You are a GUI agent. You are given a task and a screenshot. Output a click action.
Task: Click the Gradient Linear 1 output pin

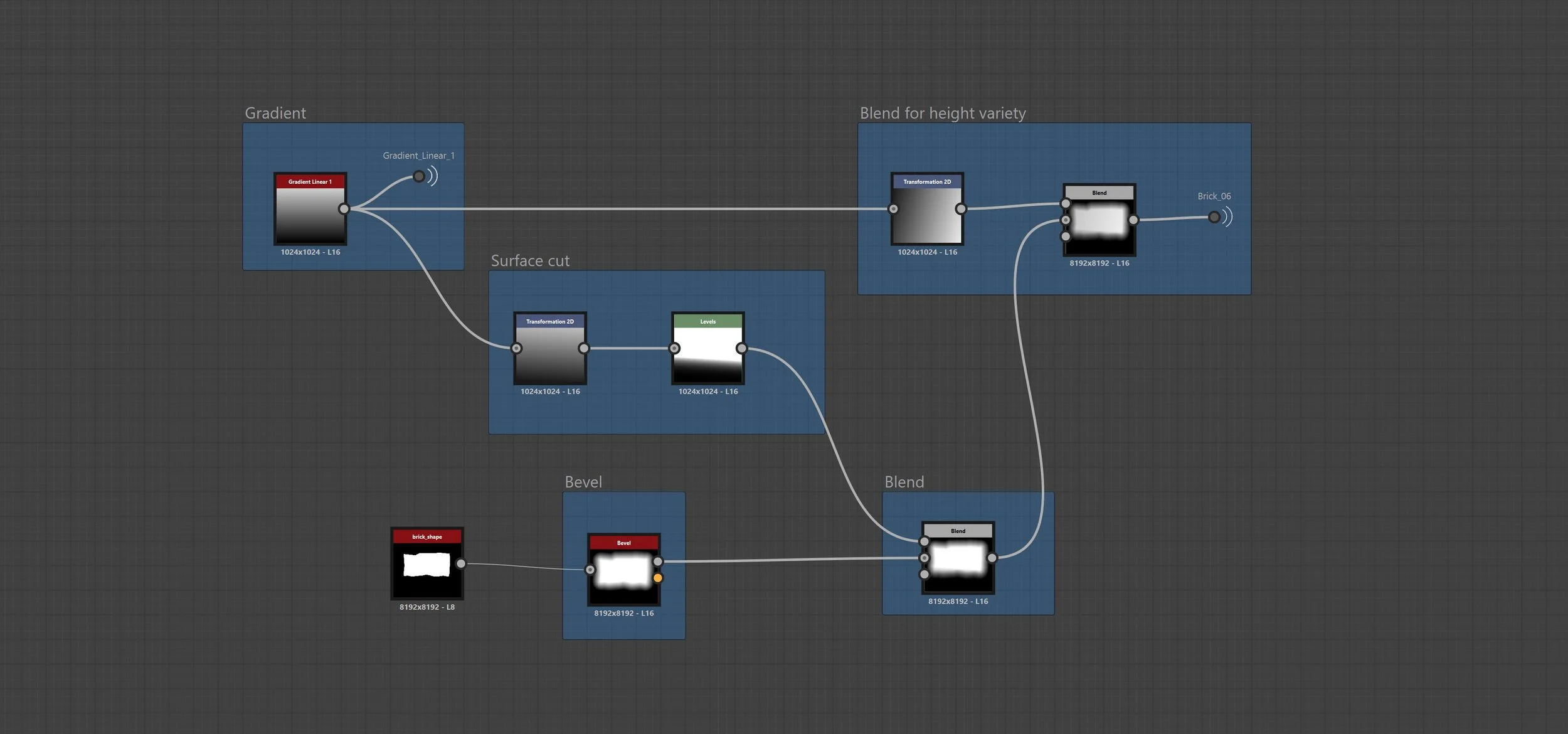tap(344, 209)
